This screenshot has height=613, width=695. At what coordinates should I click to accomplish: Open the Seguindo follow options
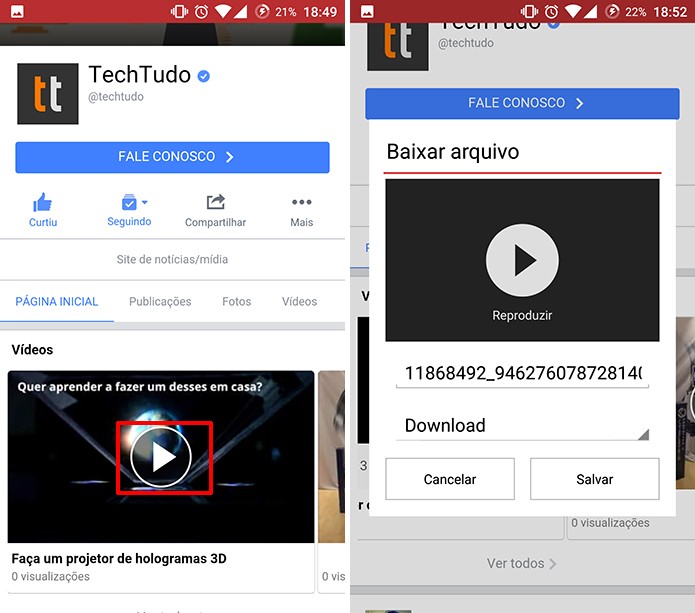[129, 210]
